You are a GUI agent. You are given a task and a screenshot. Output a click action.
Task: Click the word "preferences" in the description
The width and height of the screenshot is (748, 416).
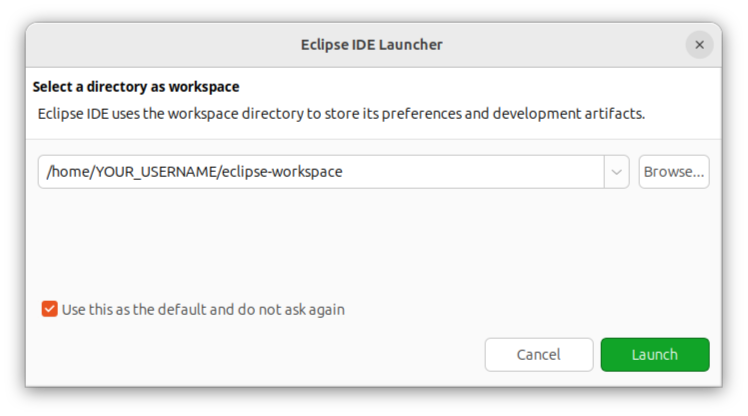418,113
